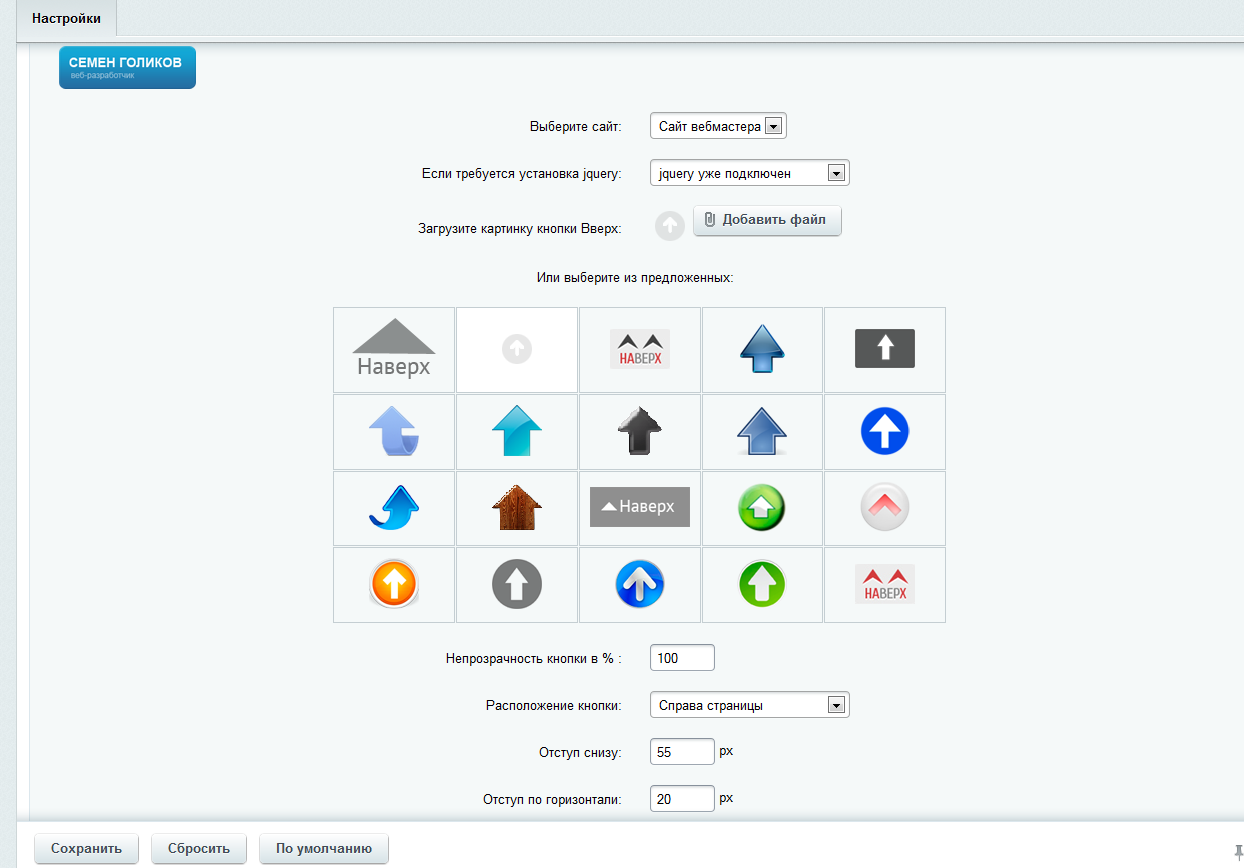Screen dimensions: 1244x868
Task: Select the pink chevron circle button image
Action: [884, 508]
